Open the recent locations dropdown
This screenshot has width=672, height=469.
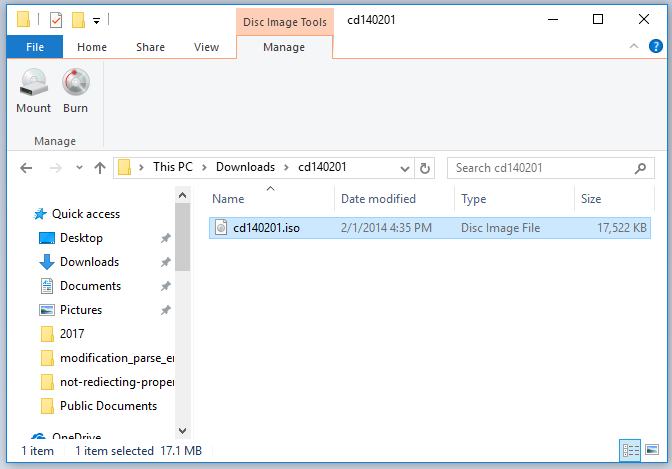tap(79, 168)
